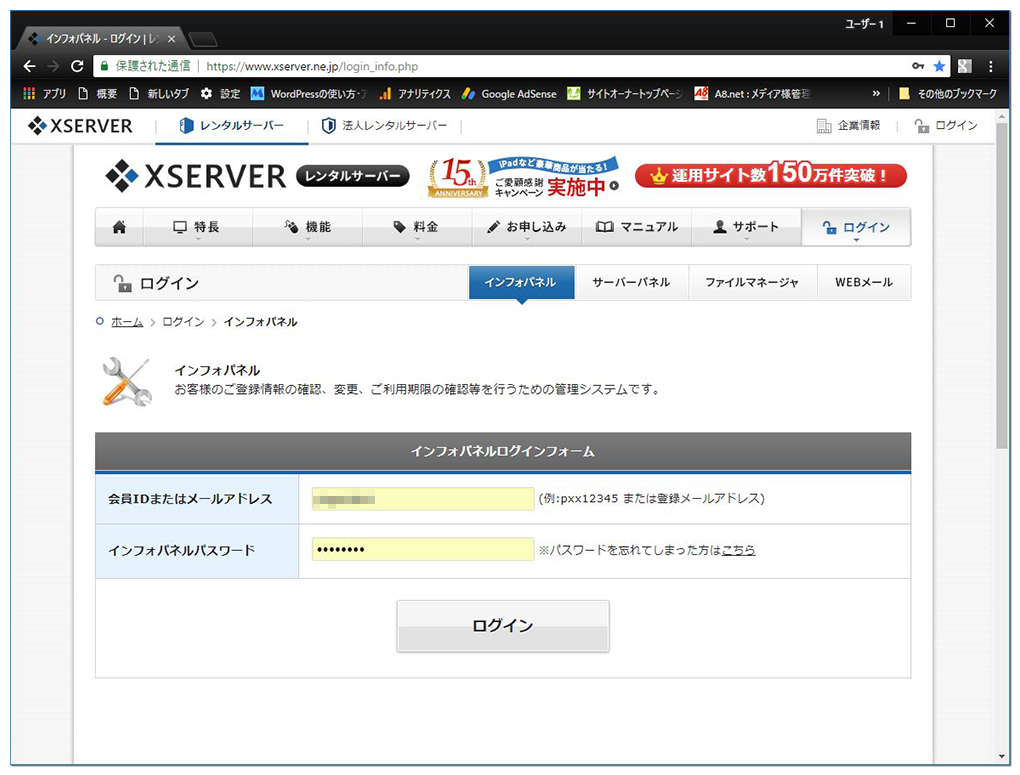Viewport: 1020px width, 775px height.
Task: Click the WordPressの使い方 bookmark icon
Action: click(256, 93)
